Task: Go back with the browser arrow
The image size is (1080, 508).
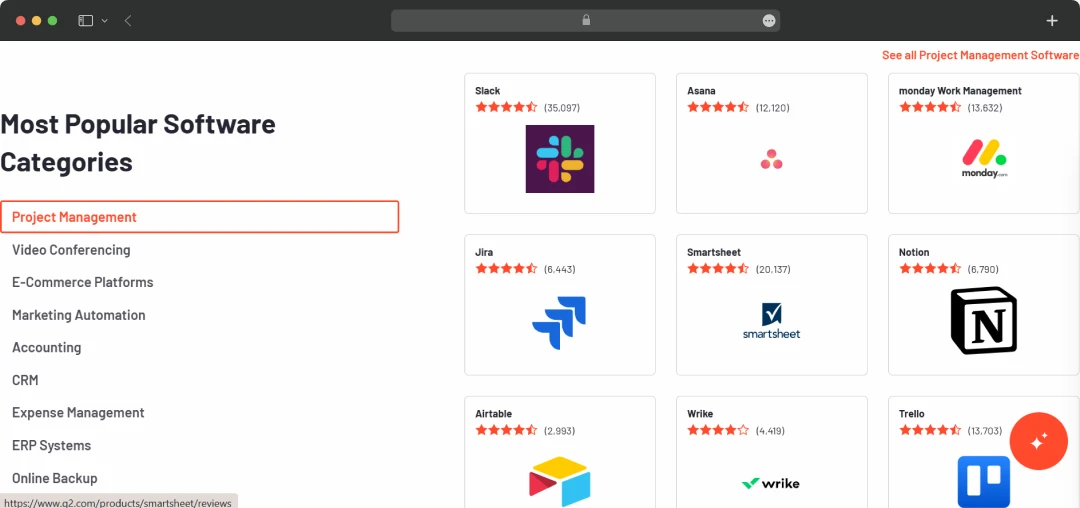Action: (128, 21)
